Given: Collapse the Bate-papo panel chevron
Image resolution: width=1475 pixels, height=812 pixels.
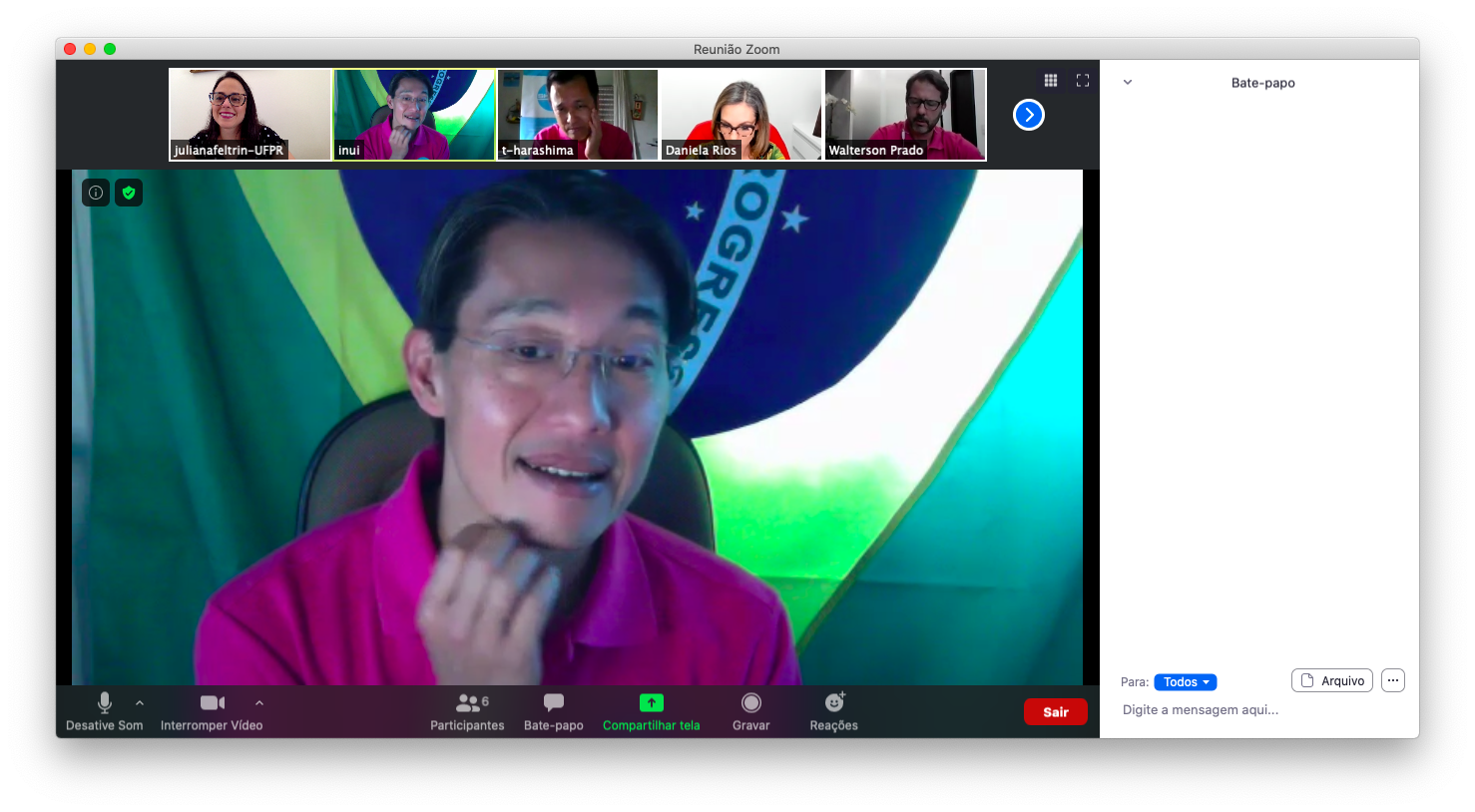Looking at the screenshot, I should coord(1128,83).
